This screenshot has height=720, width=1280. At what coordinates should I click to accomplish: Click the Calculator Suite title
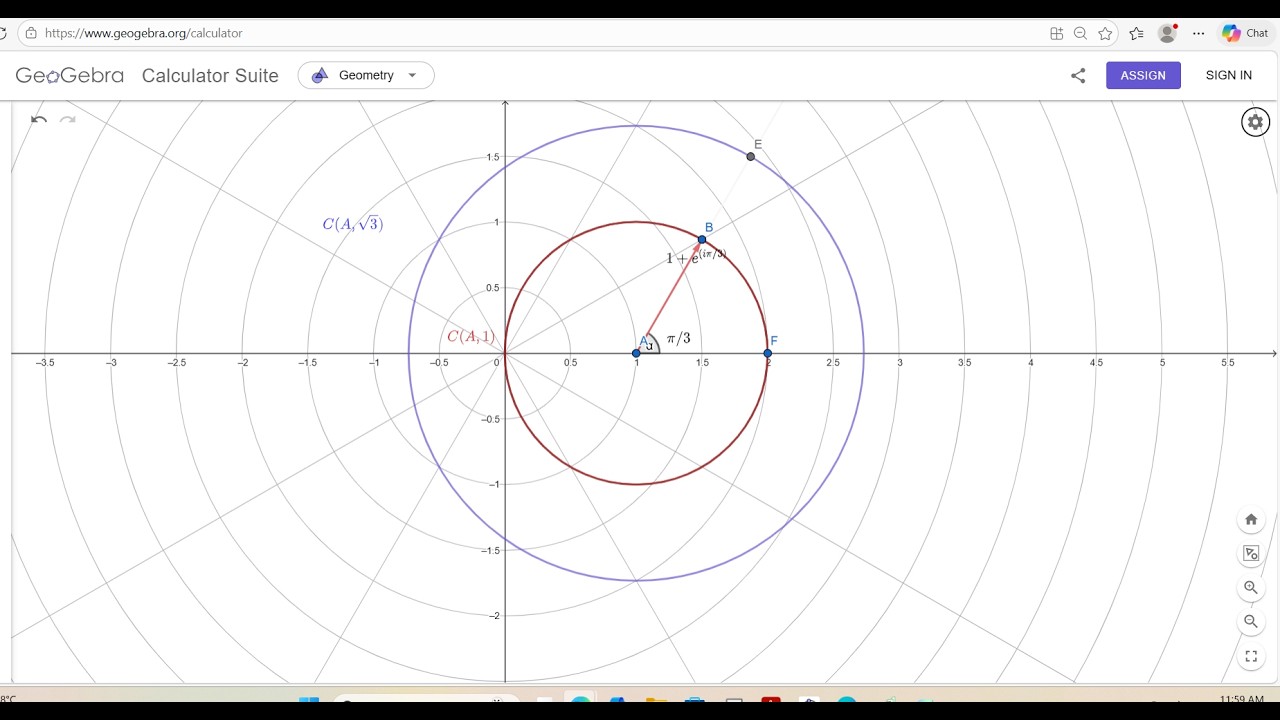tap(210, 76)
